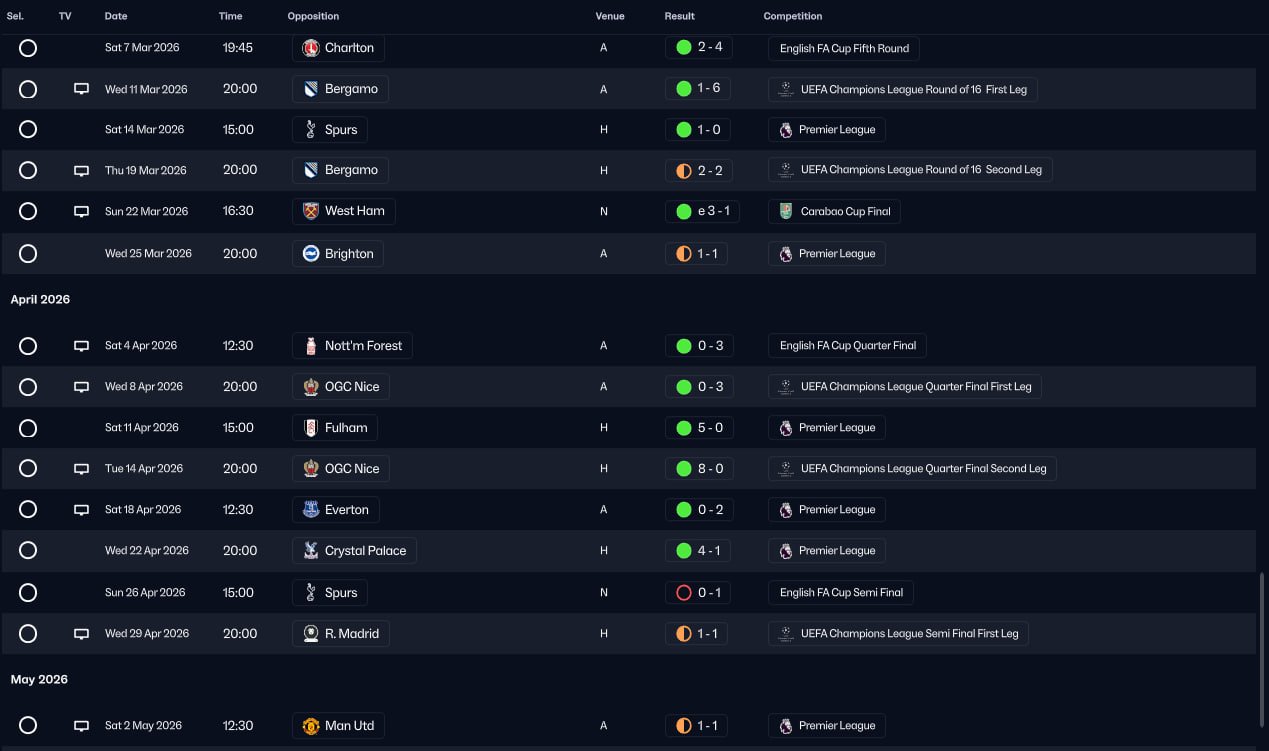Click the Everton club crest
Image resolution: width=1269 pixels, height=751 pixels.
coord(310,510)
